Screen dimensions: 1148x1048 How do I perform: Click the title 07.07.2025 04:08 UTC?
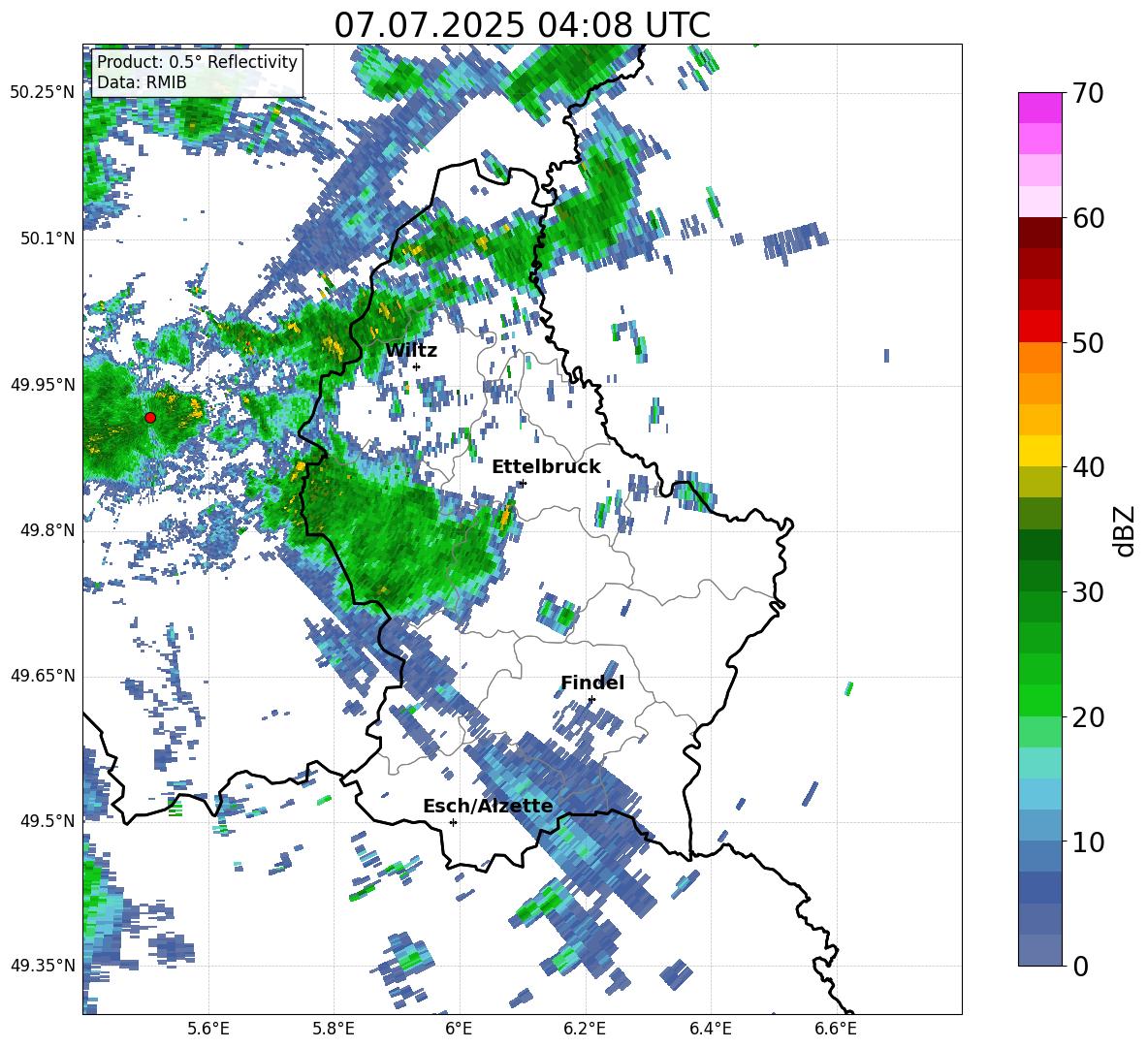pos(522,25)
